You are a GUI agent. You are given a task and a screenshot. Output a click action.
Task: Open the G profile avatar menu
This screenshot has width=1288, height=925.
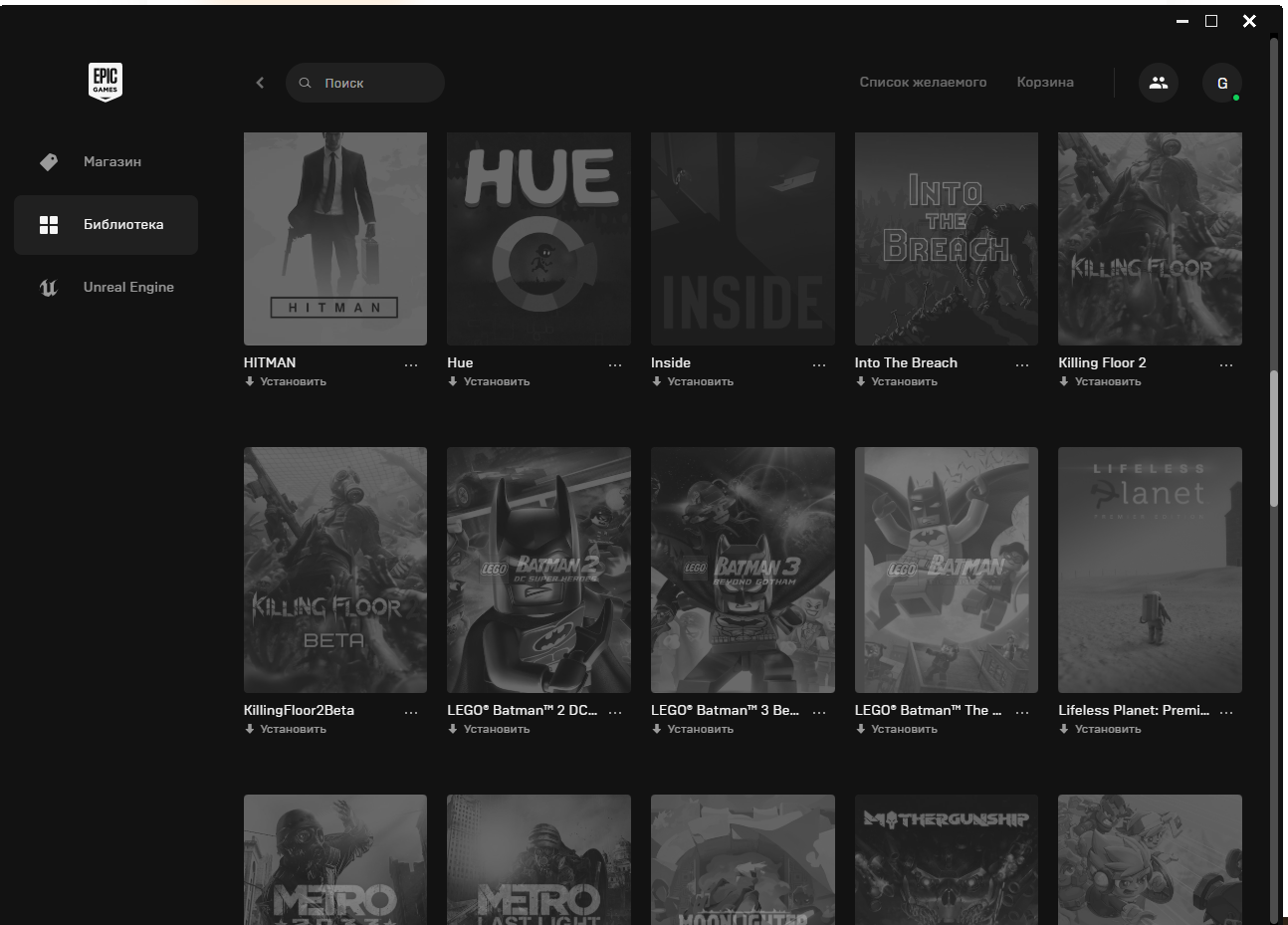(1222, 83)
